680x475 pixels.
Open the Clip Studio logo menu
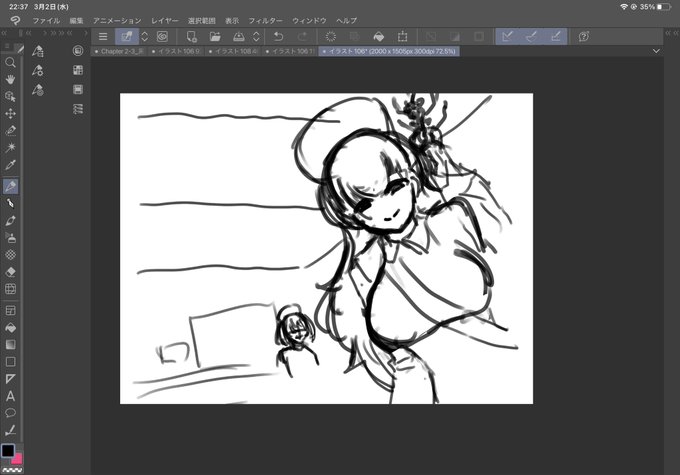coord(15,20)
